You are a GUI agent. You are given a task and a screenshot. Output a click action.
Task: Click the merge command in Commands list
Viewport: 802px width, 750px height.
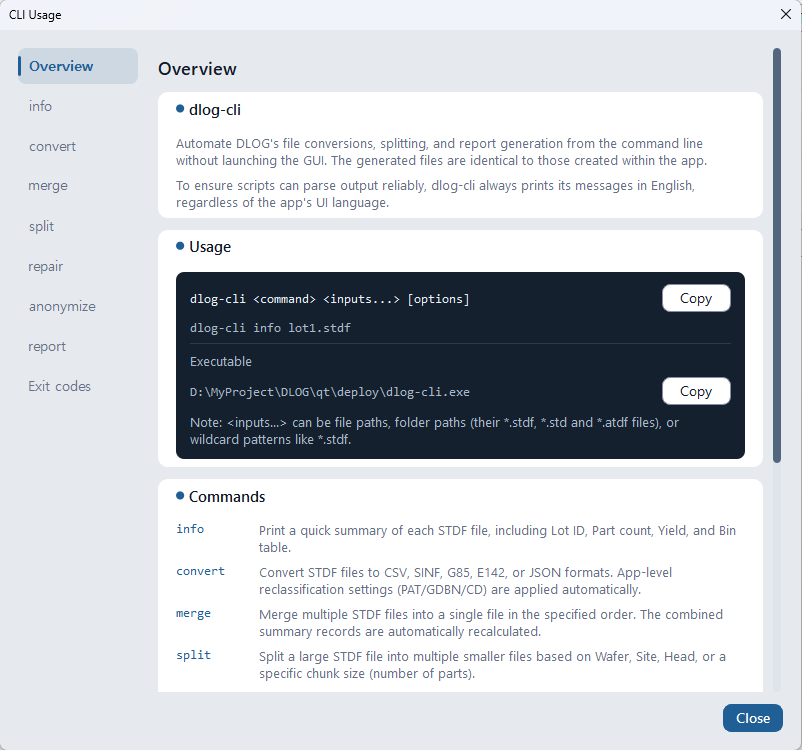193,613
